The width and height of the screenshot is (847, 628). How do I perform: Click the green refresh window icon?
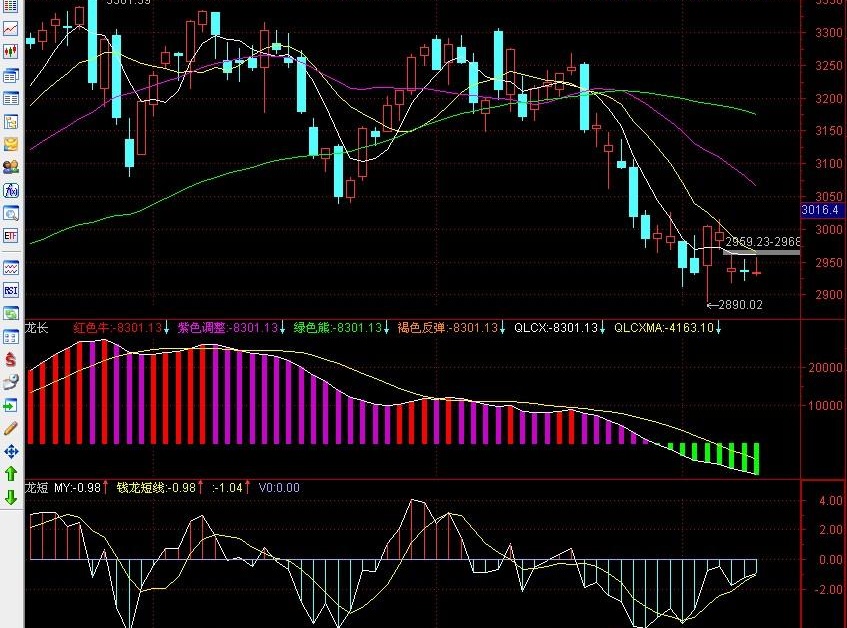pyautogui.click(x=11, y=313)
